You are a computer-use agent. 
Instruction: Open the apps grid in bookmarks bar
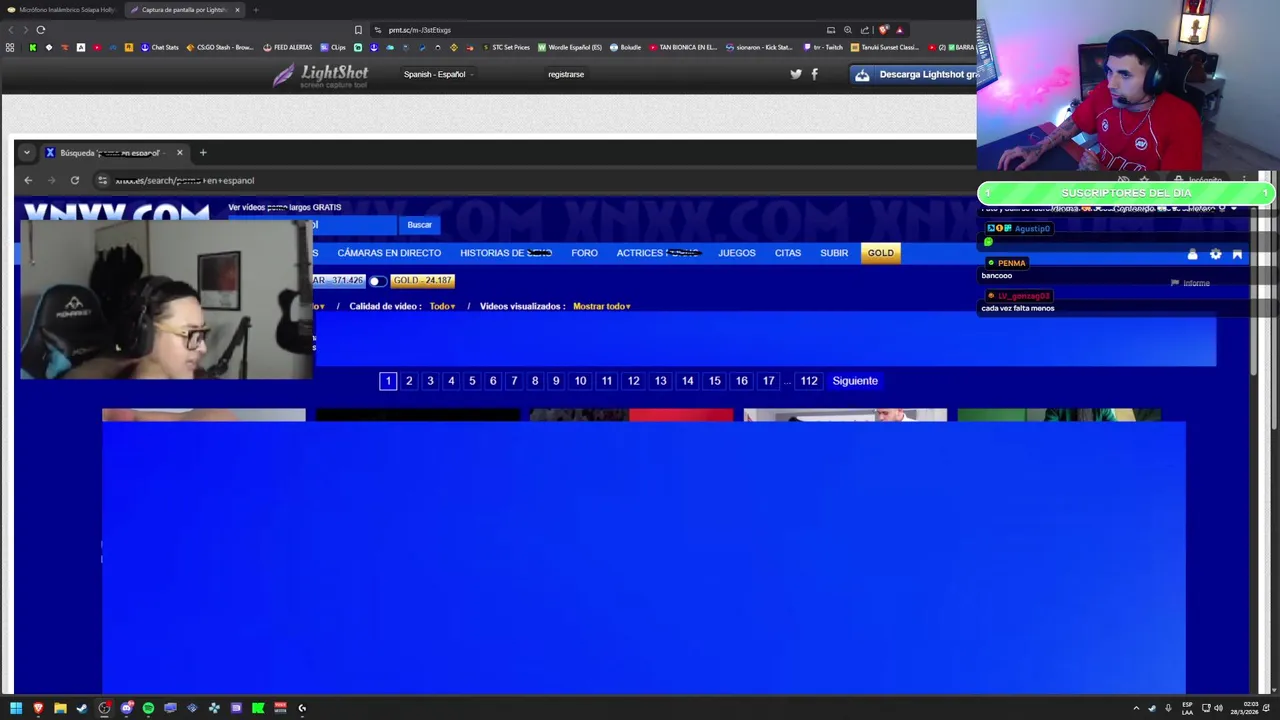point(10,47)
